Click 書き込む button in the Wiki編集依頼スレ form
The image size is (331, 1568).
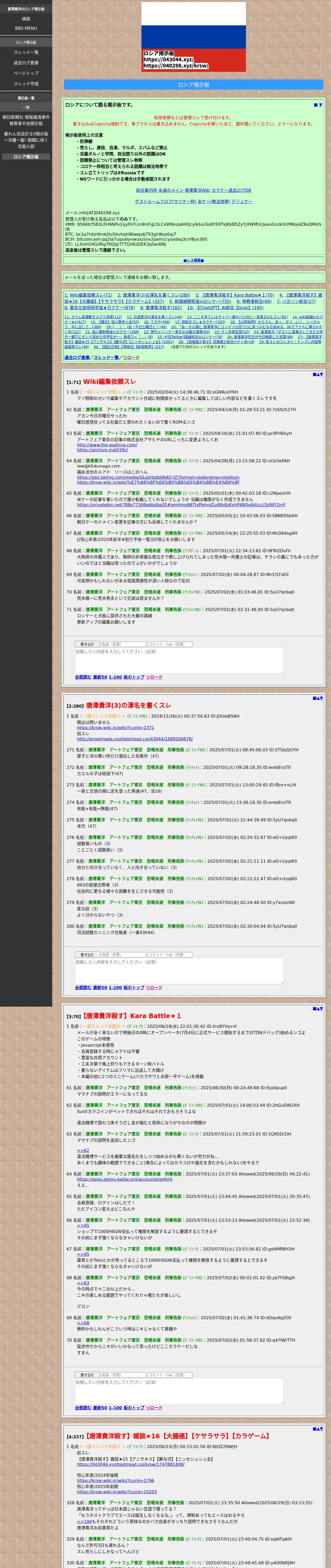pyautogui.click(x=88, y=644)
